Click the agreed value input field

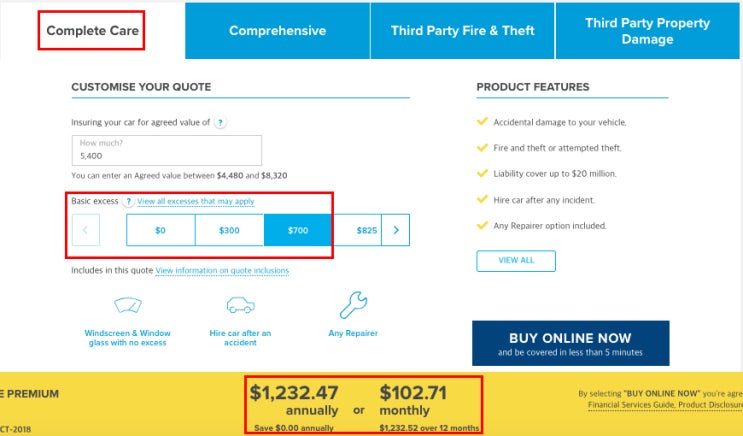coord(166,151)
